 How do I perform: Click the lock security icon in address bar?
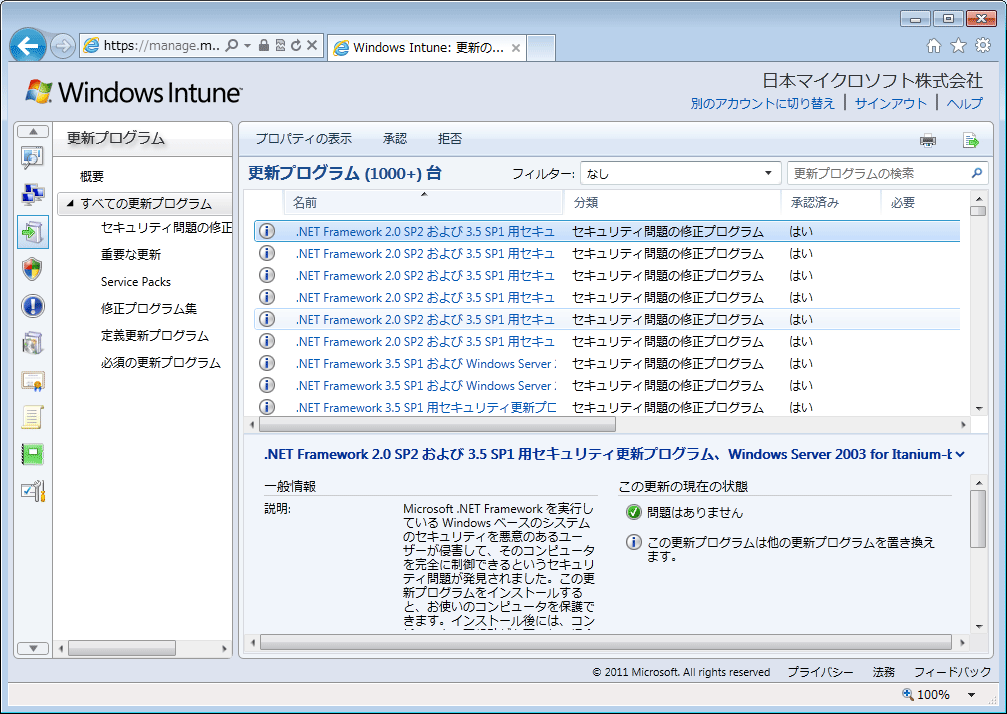(264, 45)
